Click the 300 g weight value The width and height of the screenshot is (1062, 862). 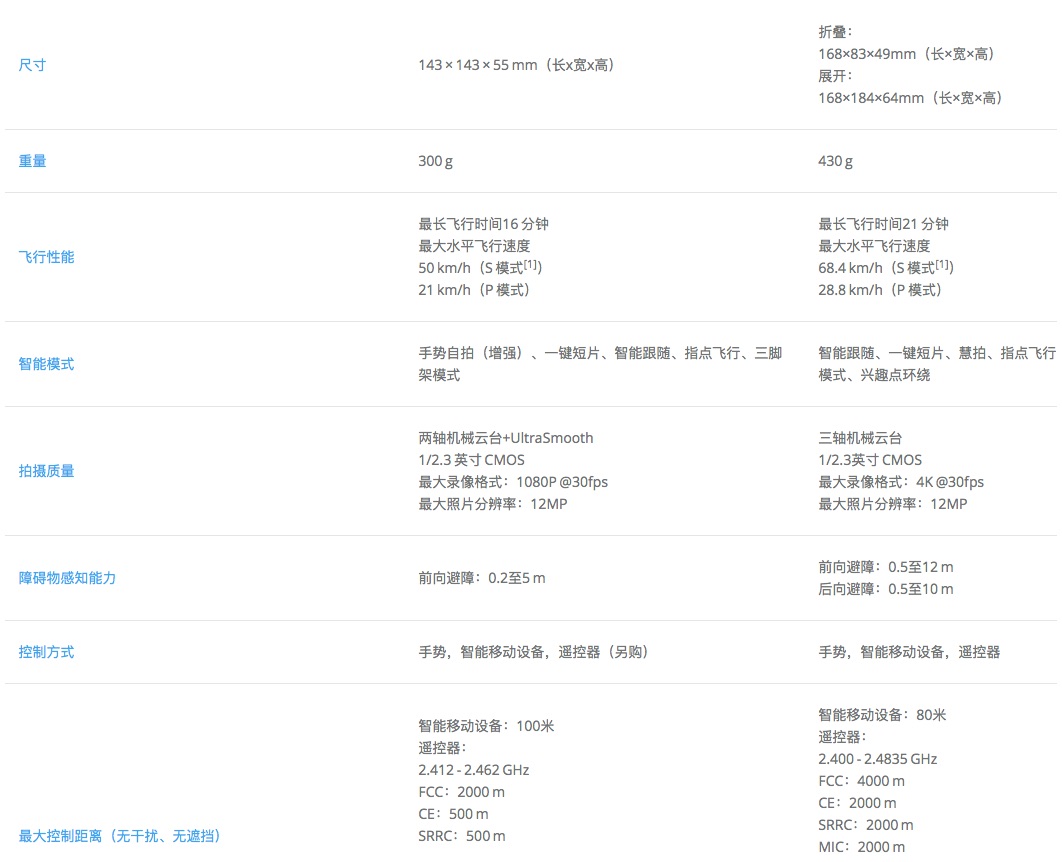[x=435, y=161]
